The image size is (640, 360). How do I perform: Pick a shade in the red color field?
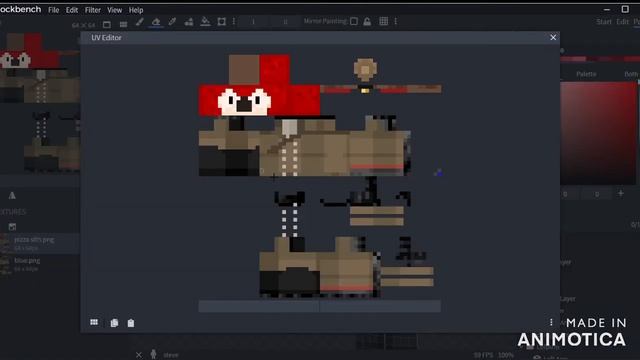tap(598, 133)
